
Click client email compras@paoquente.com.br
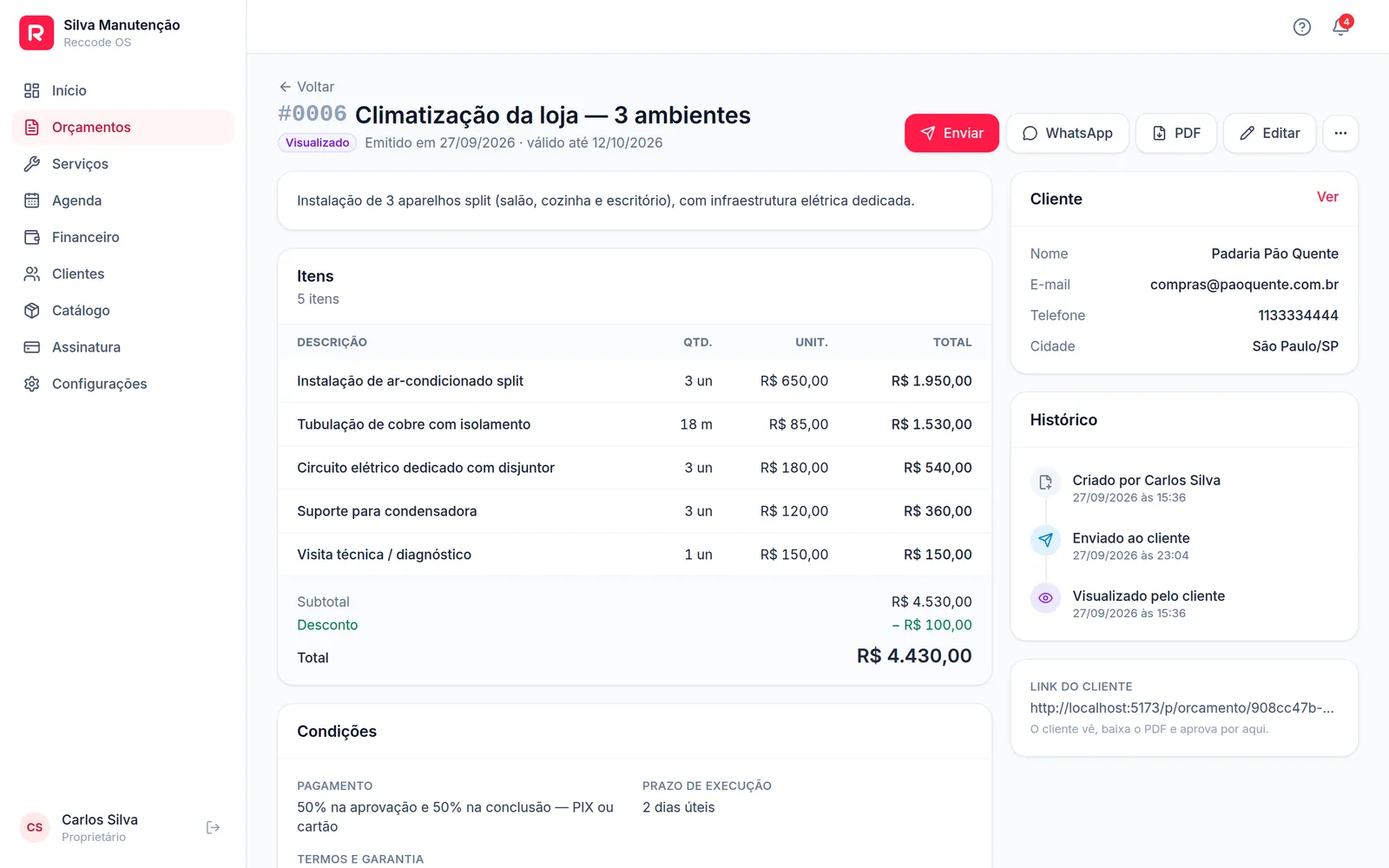[1244, 285]
